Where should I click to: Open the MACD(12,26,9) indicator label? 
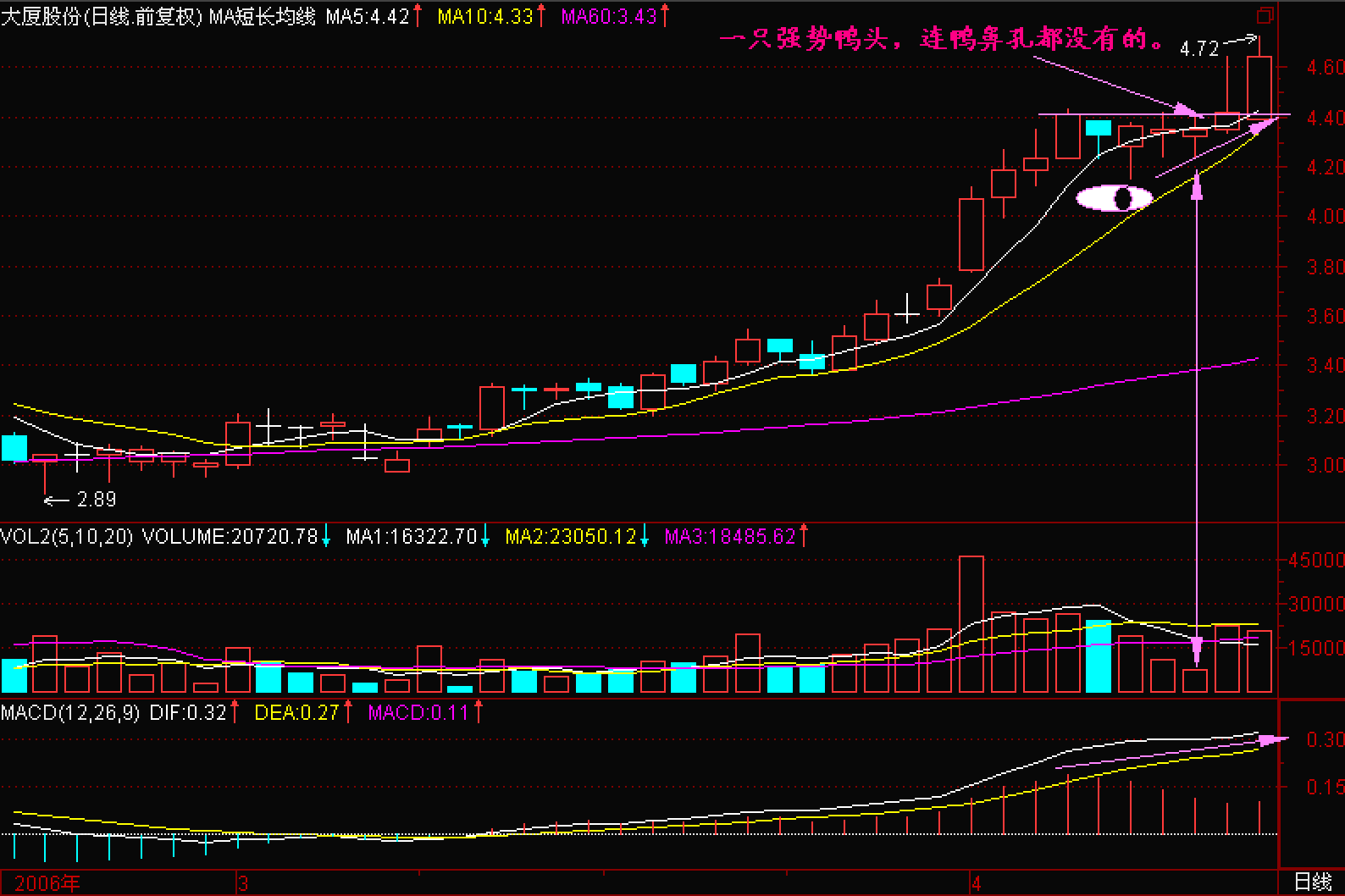tap(71, 713)
